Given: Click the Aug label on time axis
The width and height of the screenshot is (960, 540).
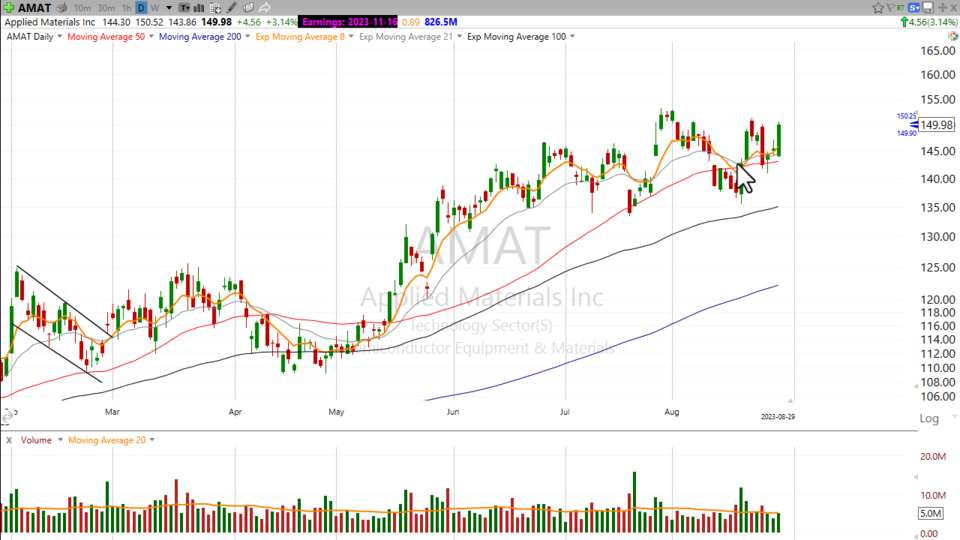Looking at the screenshot, I should tap(672, 412).
